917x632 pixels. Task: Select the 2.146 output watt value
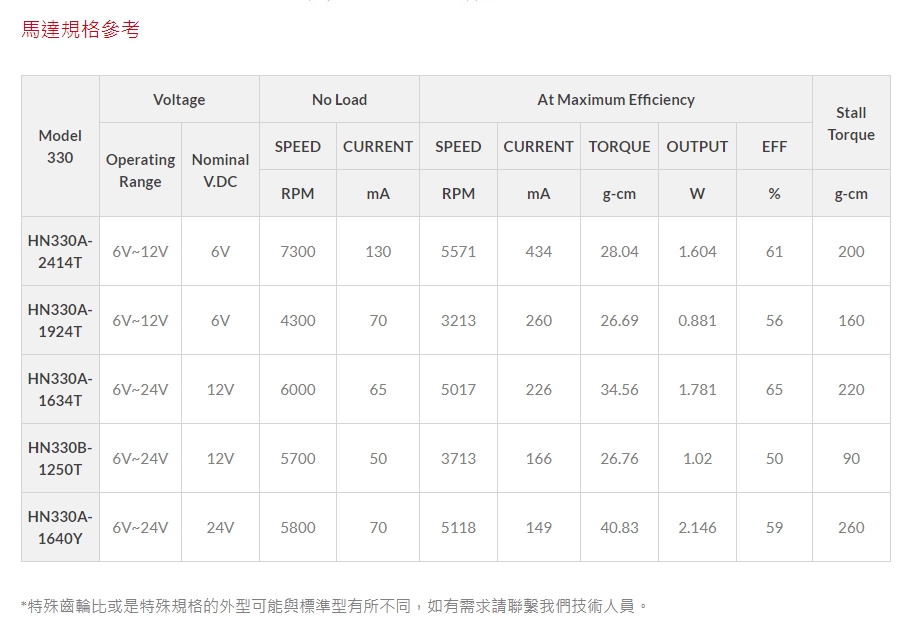click(697, 528)
